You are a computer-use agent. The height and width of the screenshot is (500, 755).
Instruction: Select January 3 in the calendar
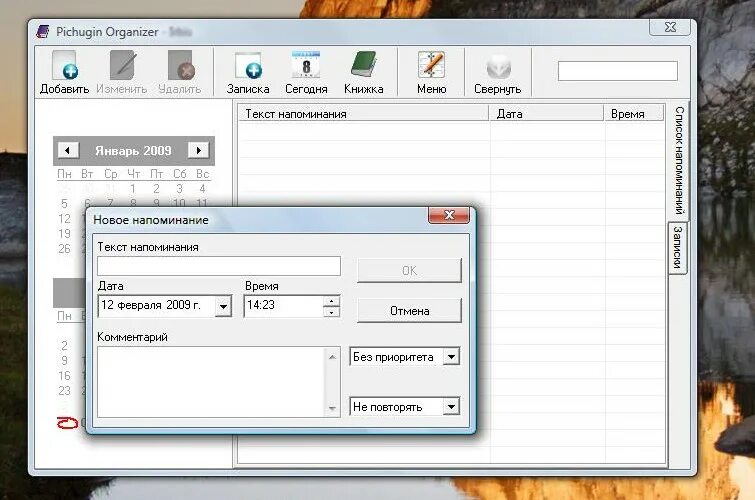pyautogui.click(x=179, y=188)
